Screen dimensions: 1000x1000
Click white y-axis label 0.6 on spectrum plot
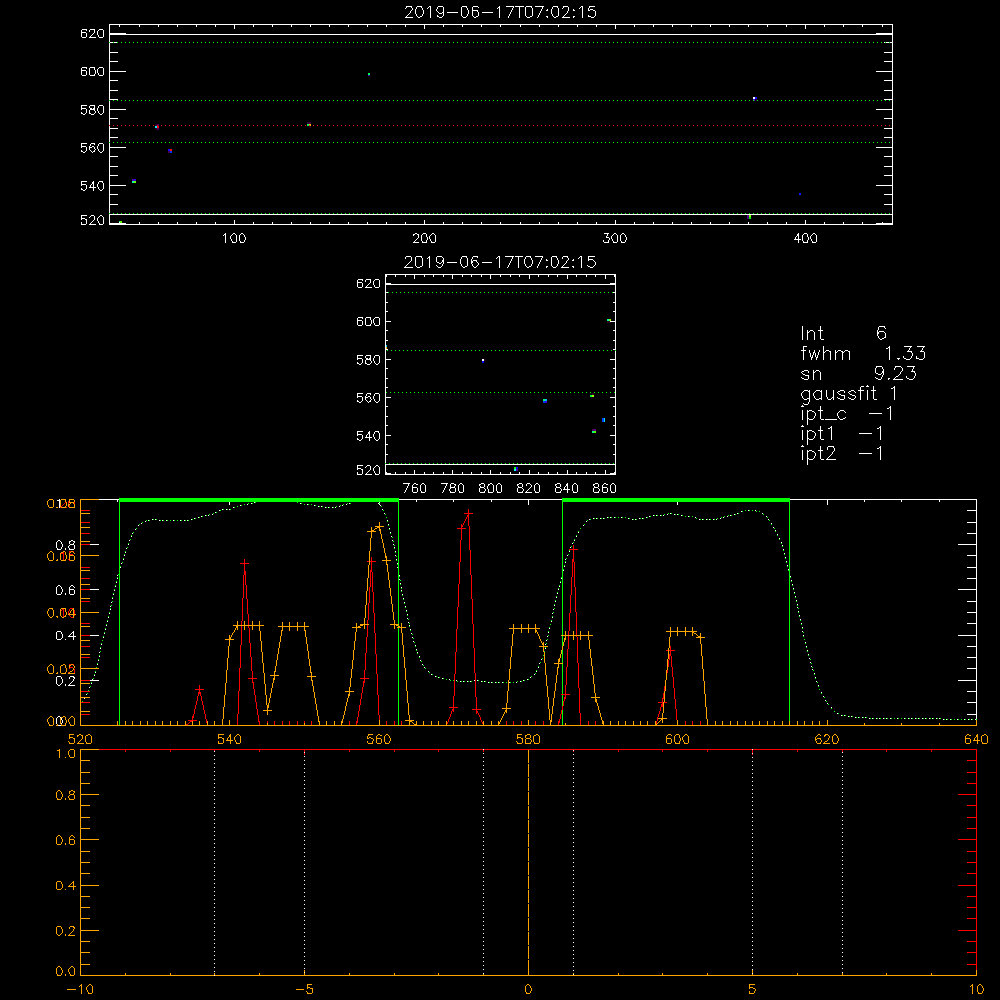click(66, 591)
